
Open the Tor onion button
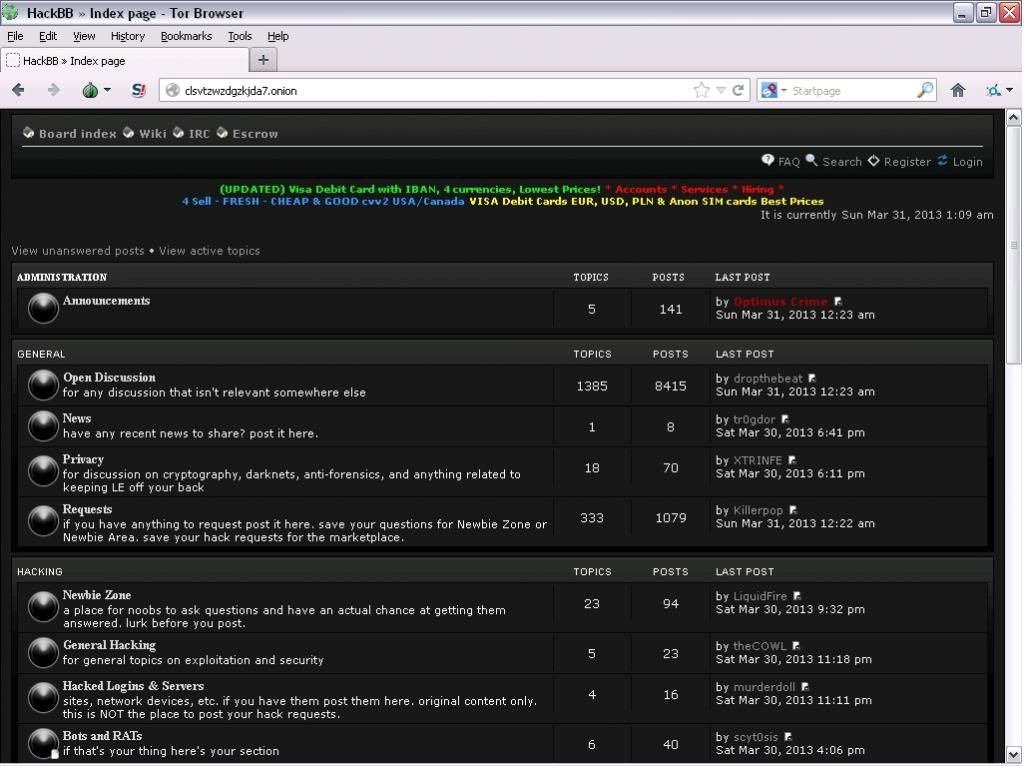(90, 90)
